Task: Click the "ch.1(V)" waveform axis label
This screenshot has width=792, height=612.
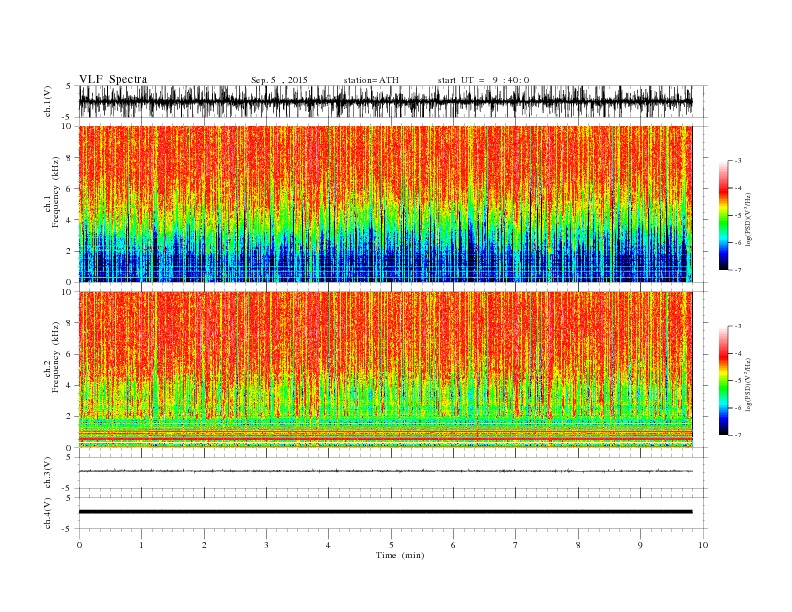Action: 48,101
